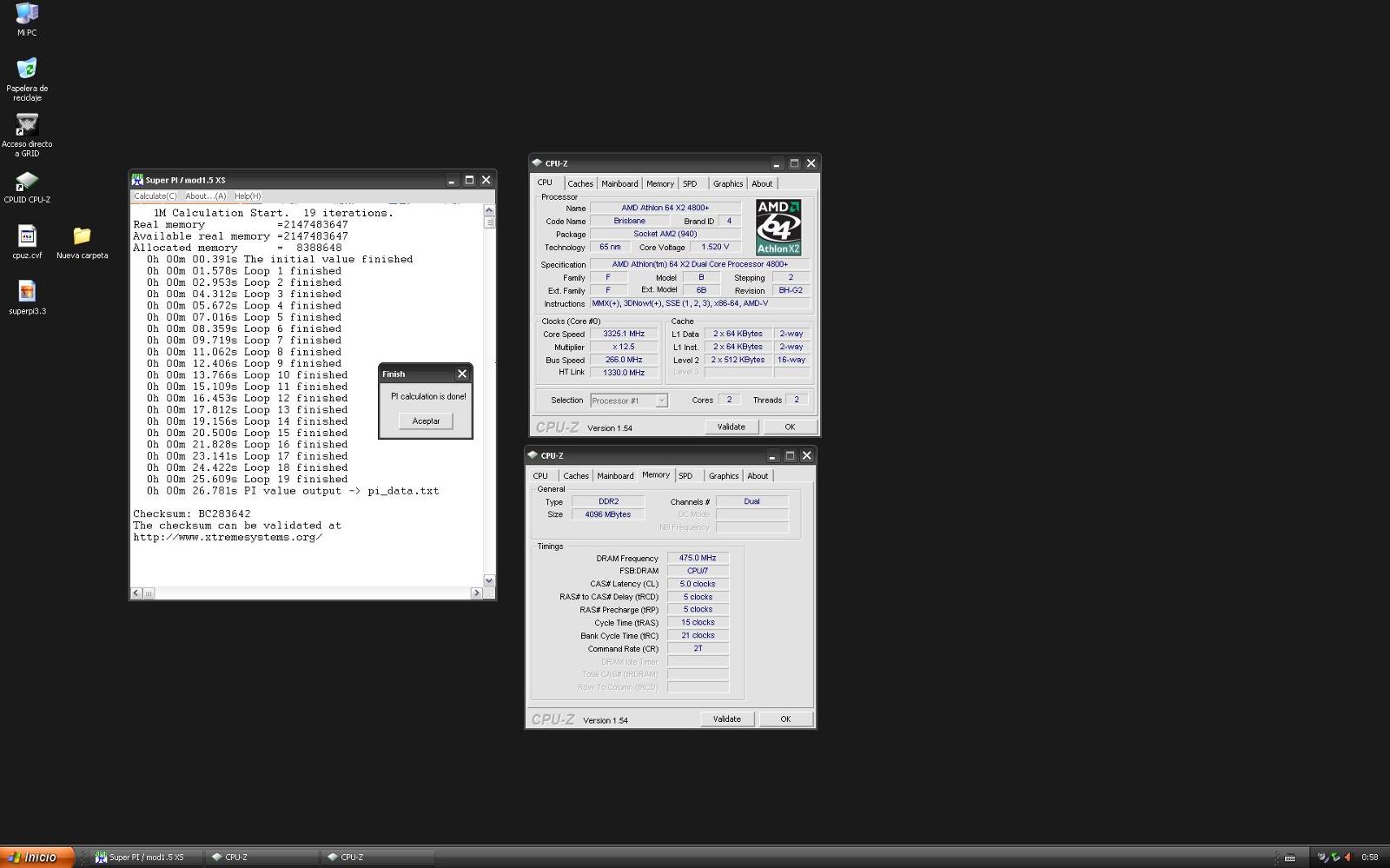Switch to SPD tab in top CPU-Z
Screen dimensions: 1390x868
tap(690, 183)
